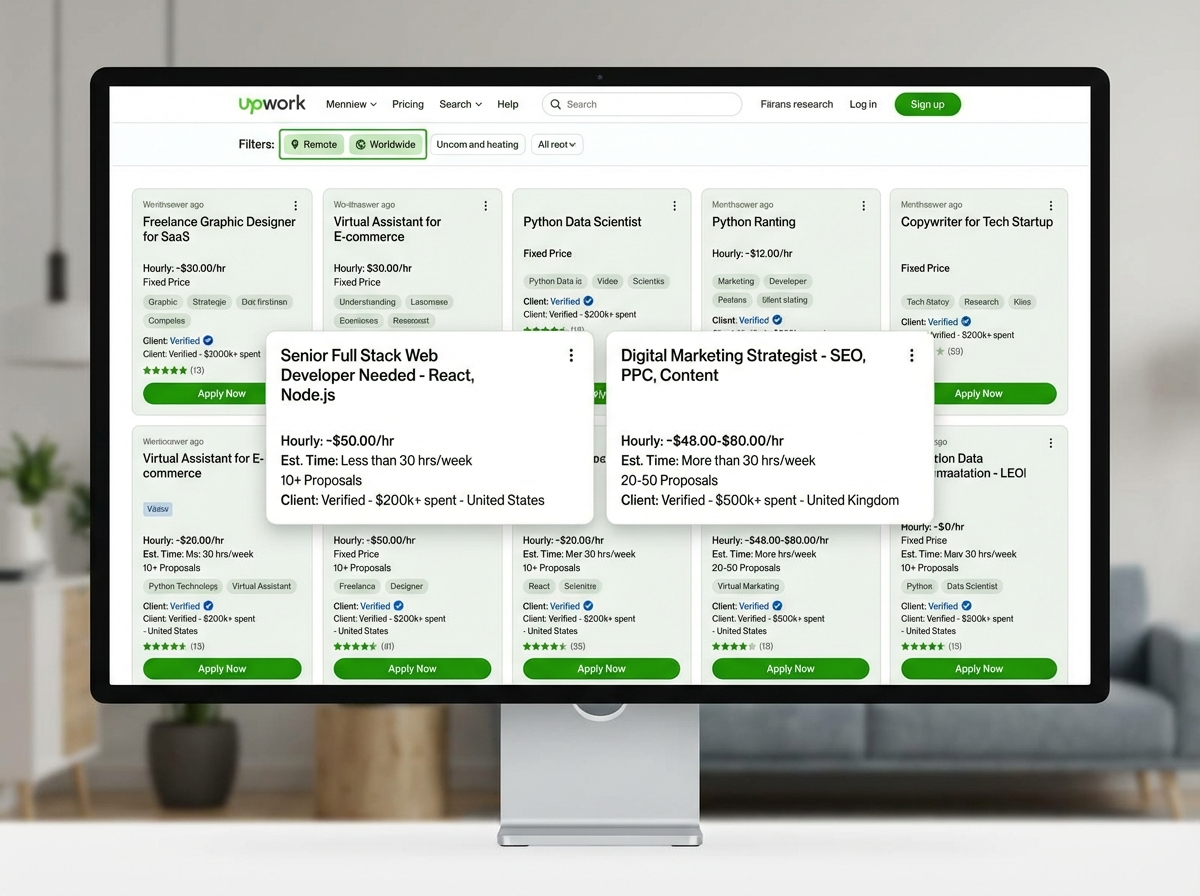Click the star rating on Freelance Graphic Designer card
1200x896 pixels.
pos(165,370)
